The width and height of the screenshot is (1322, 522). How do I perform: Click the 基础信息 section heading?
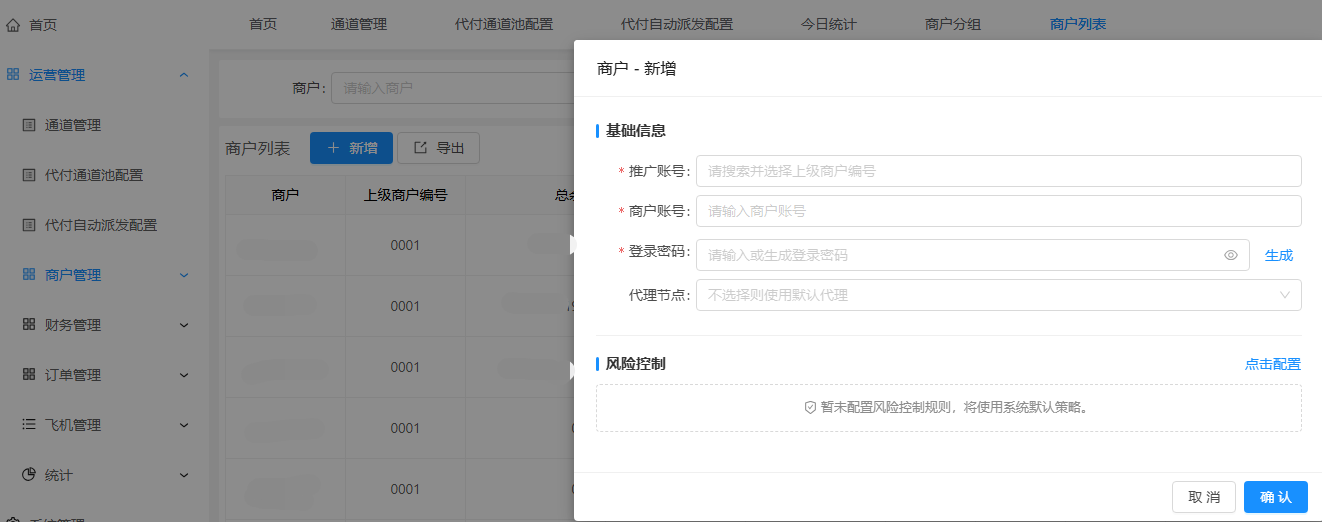point(636,130)
